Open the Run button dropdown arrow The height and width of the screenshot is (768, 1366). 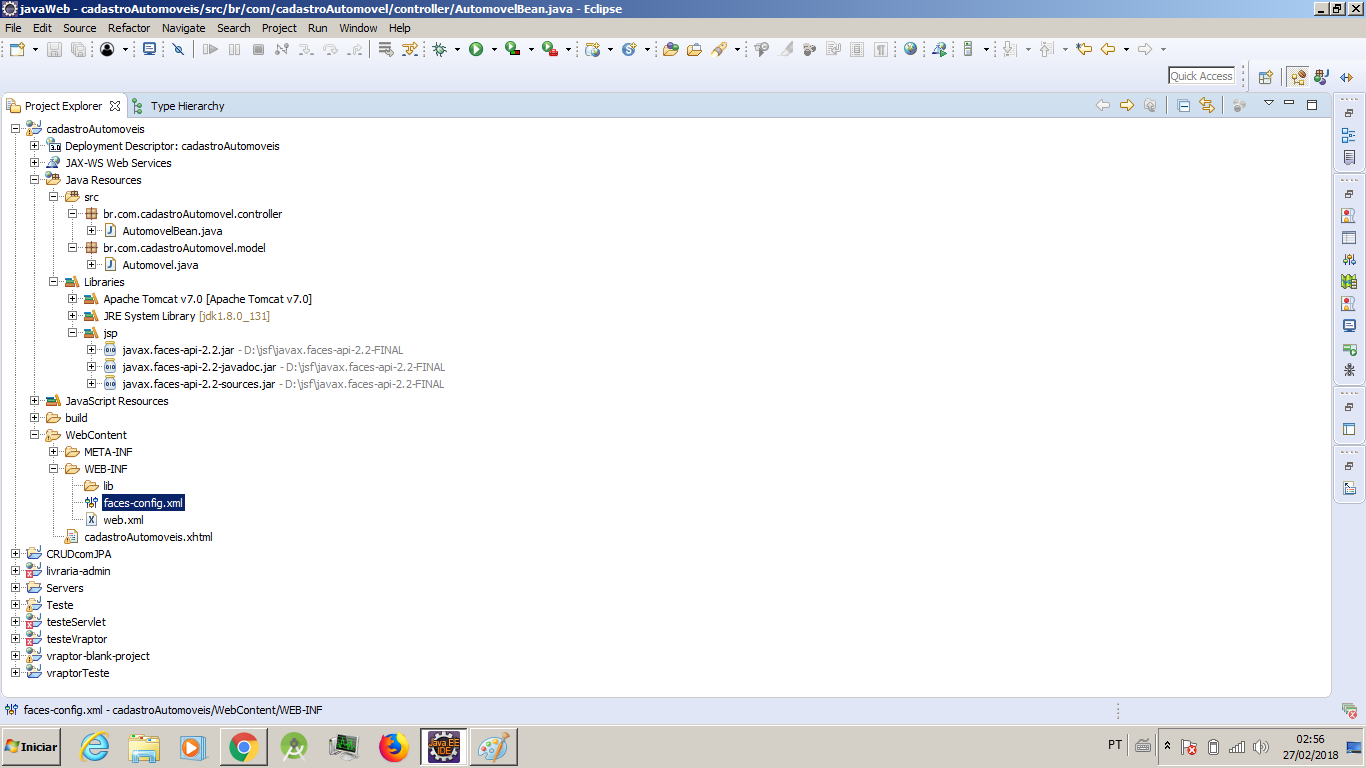click(493, 49)
